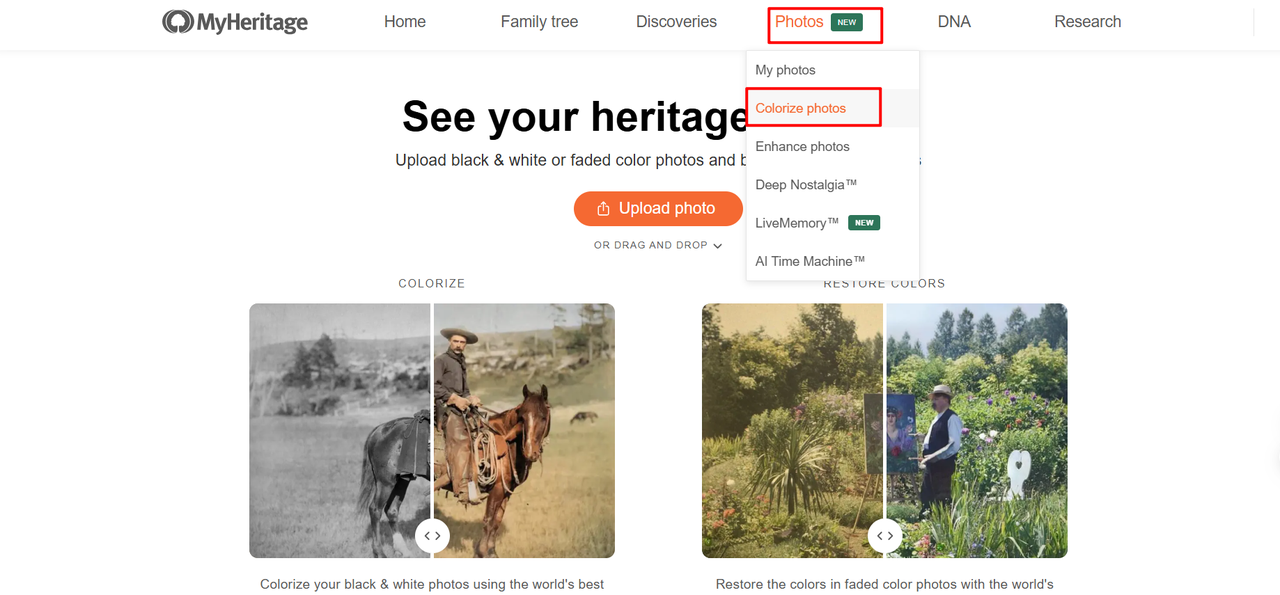
Task: Select the faded garden photo example
Action: point(885,430)
